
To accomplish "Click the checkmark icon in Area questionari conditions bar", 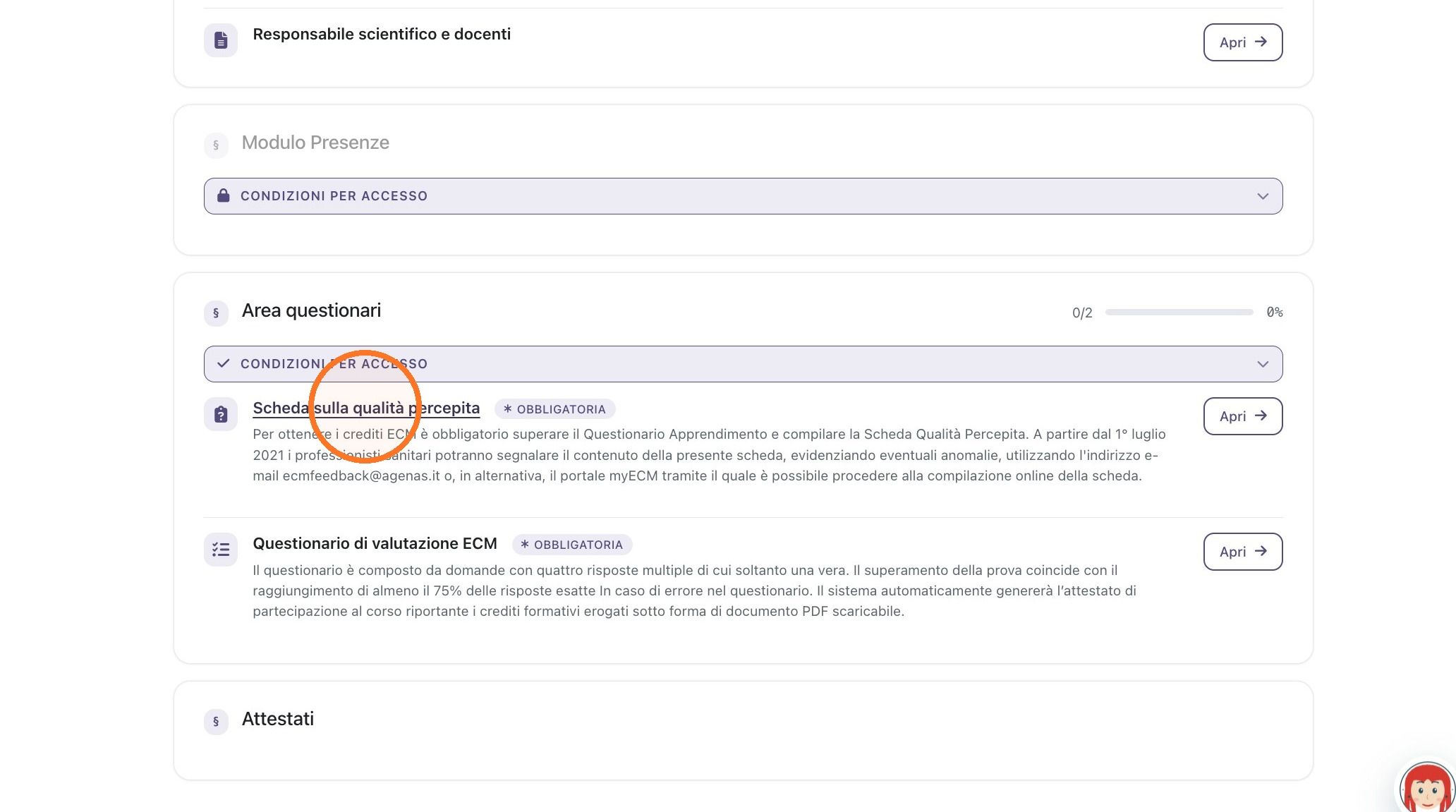I will tap(223, 363).
